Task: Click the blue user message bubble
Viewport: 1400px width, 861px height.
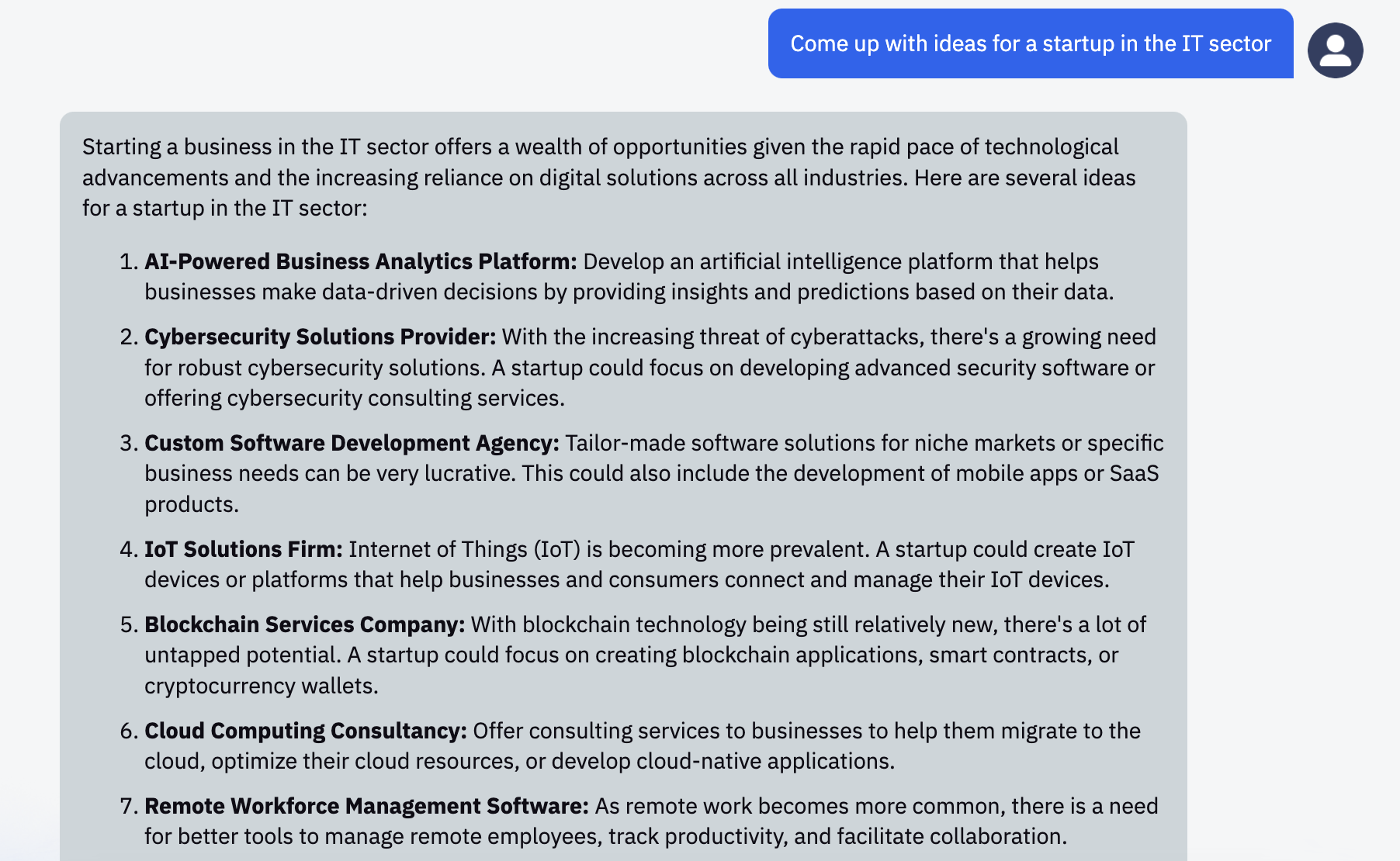Action: 1030,43
